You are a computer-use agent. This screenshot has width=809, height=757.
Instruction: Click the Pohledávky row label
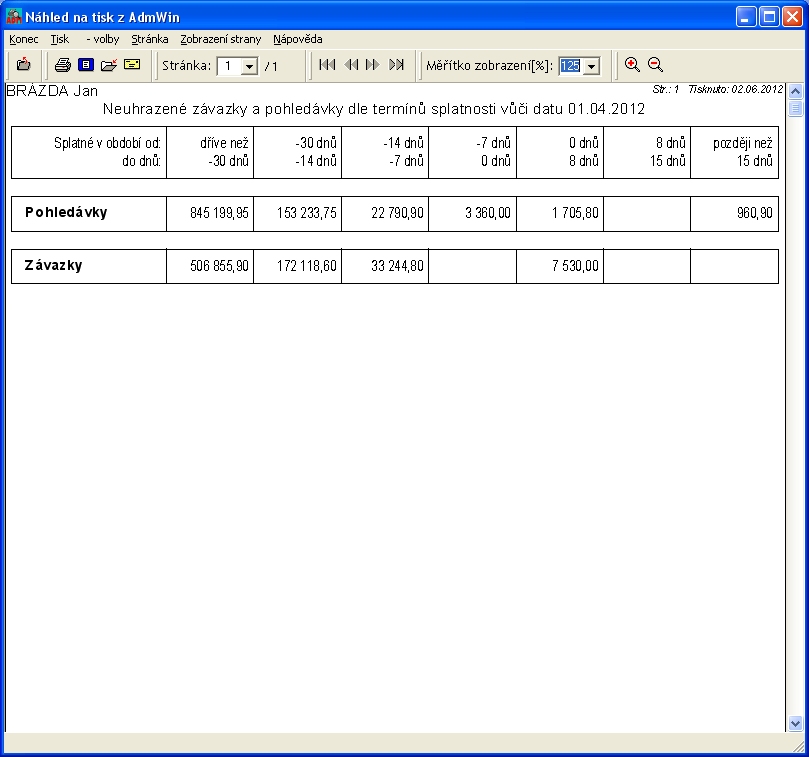[66, 212]
